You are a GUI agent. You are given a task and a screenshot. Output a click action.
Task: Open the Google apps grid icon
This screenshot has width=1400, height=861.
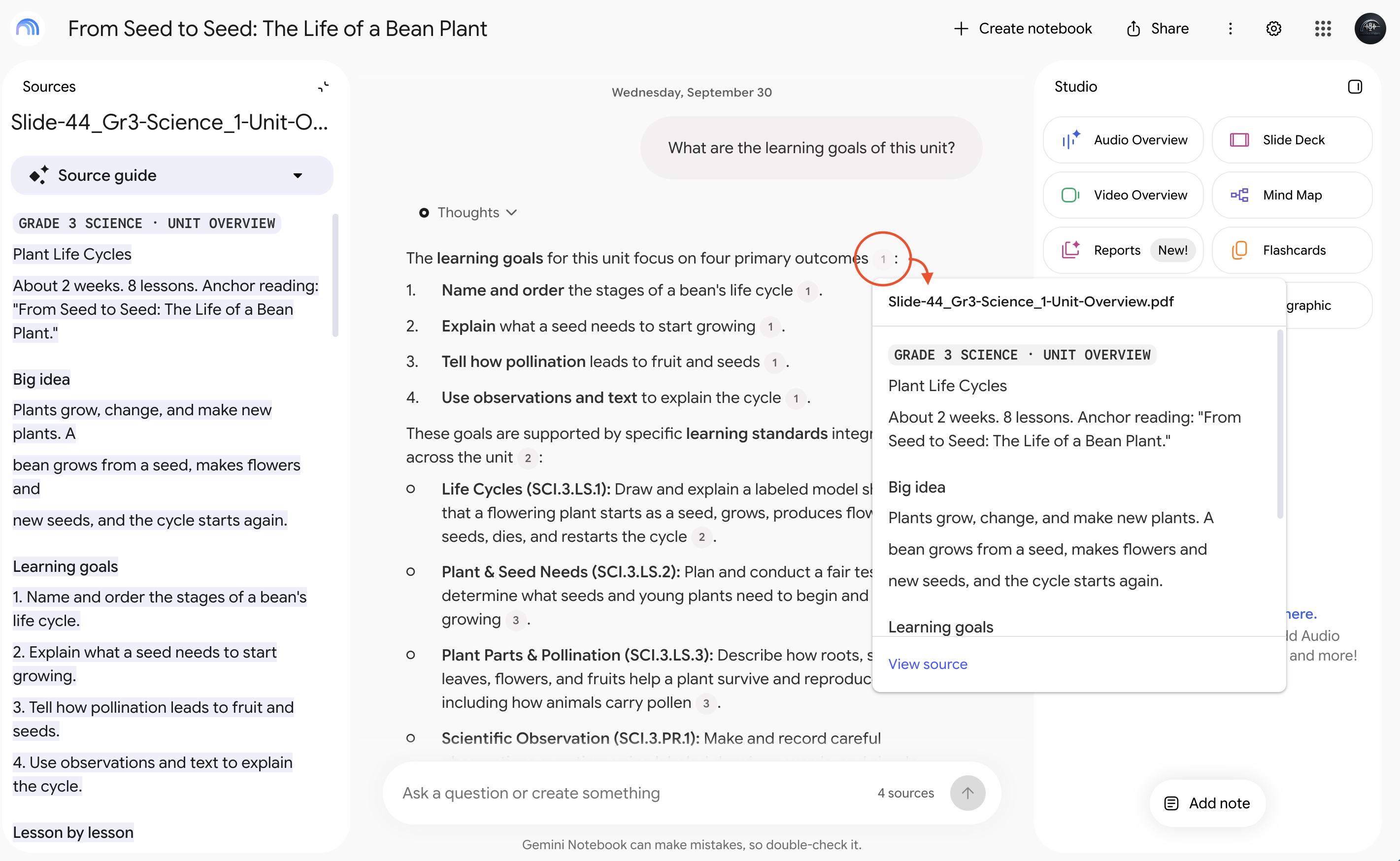[x=1323, y=29]
